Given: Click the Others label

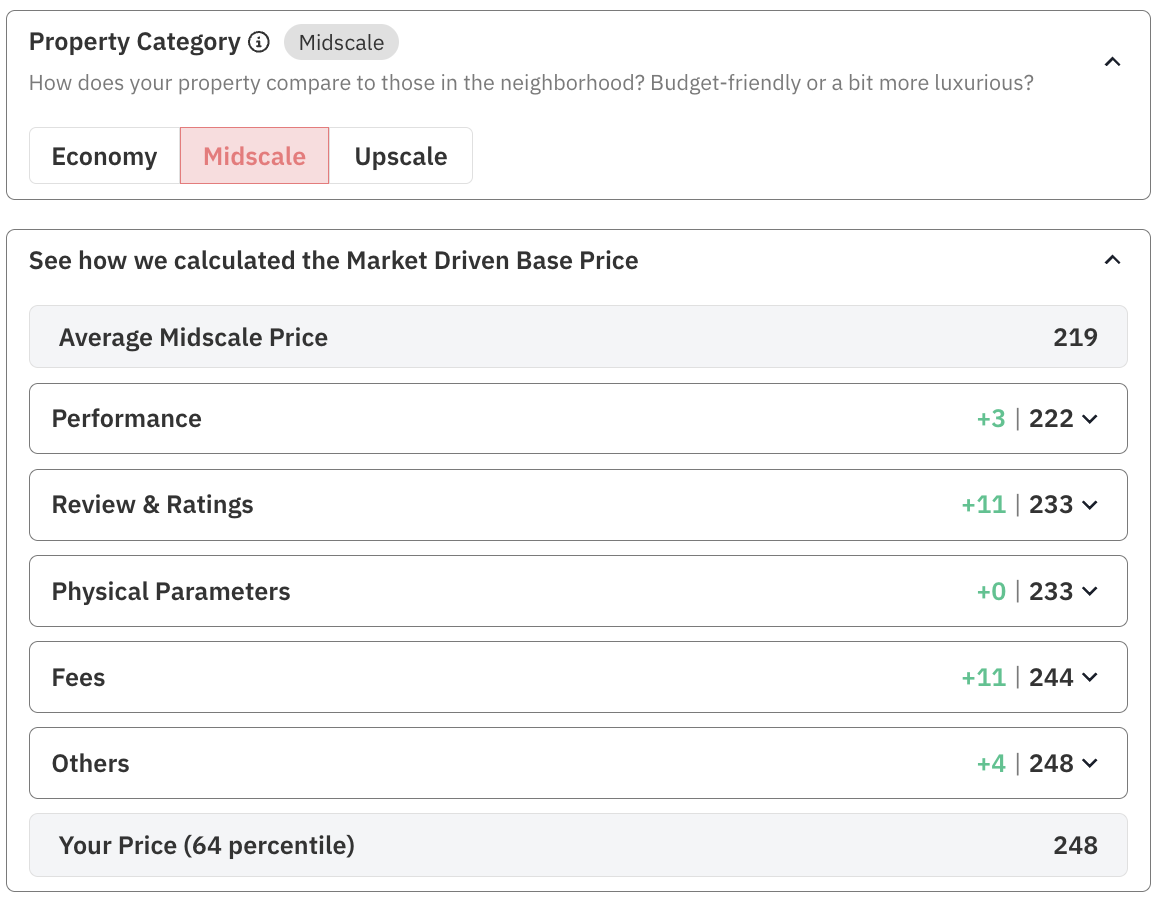Looking at the screenshot, I should [91, 764].
